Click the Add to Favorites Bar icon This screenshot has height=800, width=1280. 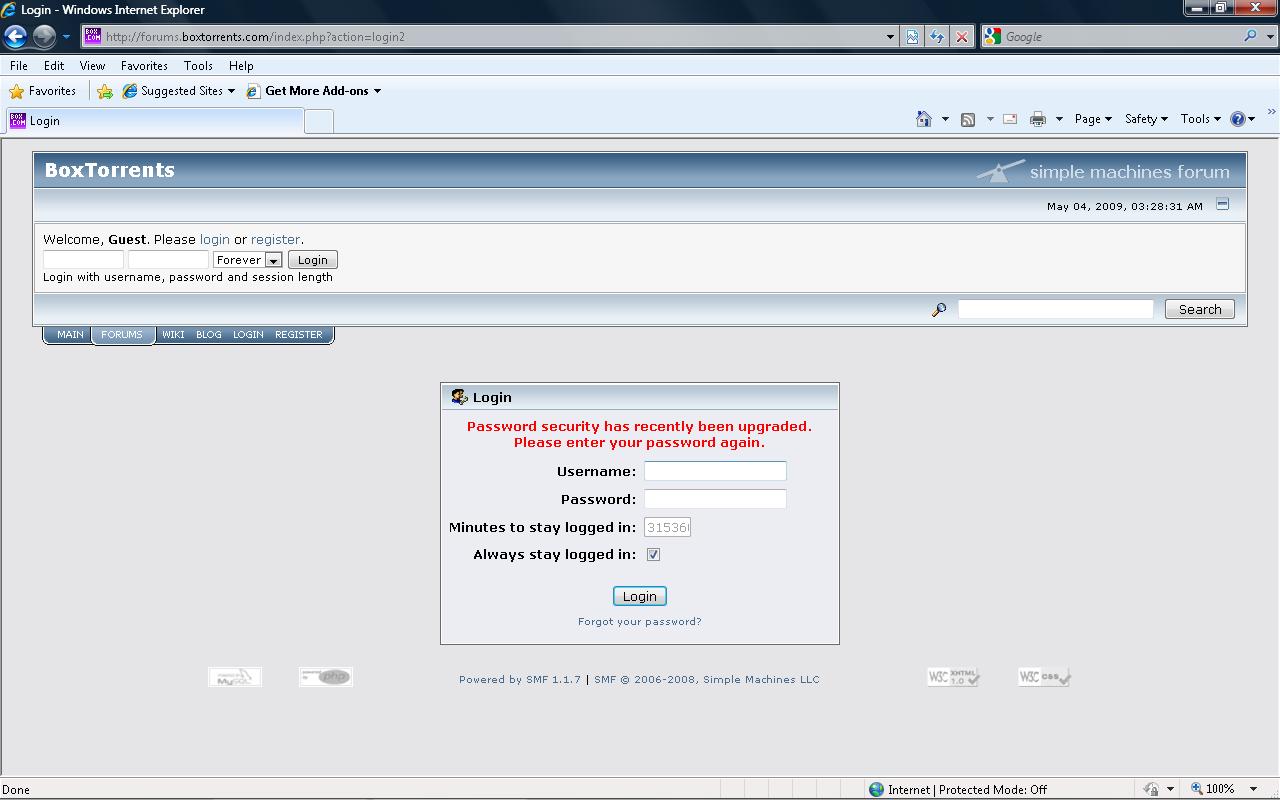click(105, 91)
